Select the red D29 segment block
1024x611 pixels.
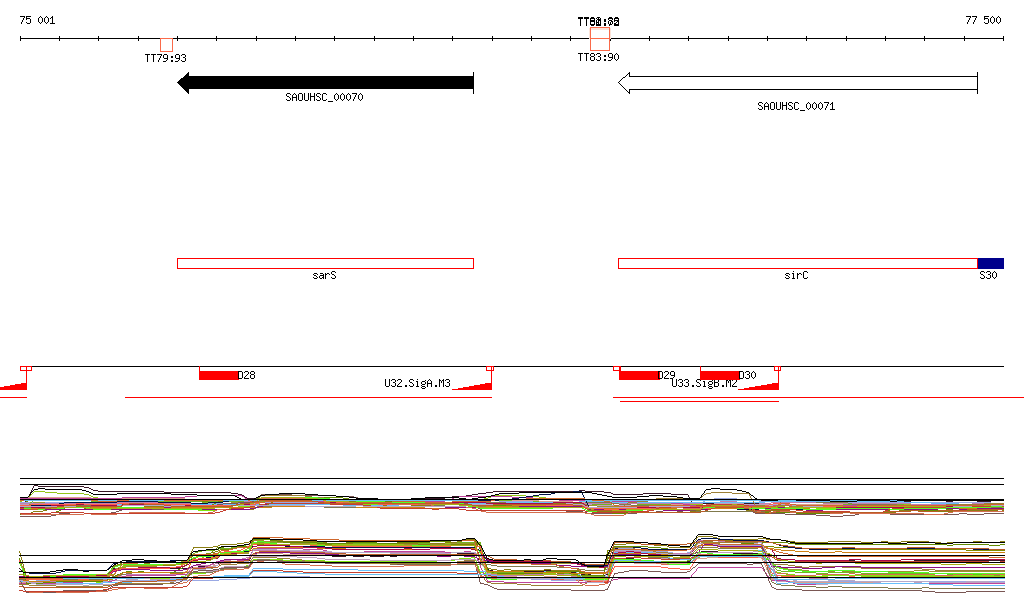pyautogui.click(x=639, y=375)
